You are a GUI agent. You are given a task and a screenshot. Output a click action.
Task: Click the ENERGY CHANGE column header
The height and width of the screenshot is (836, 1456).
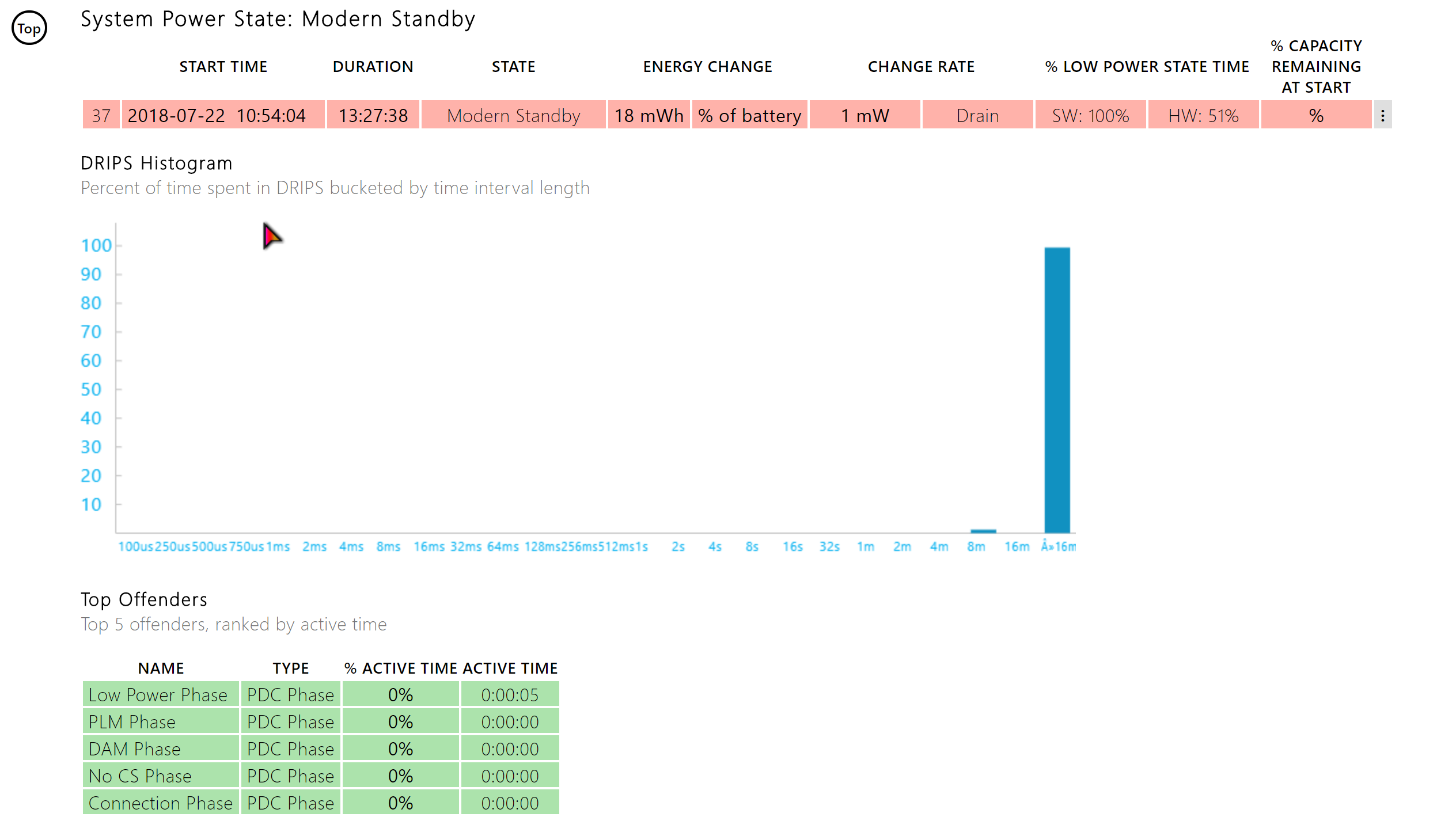[707, 67]
